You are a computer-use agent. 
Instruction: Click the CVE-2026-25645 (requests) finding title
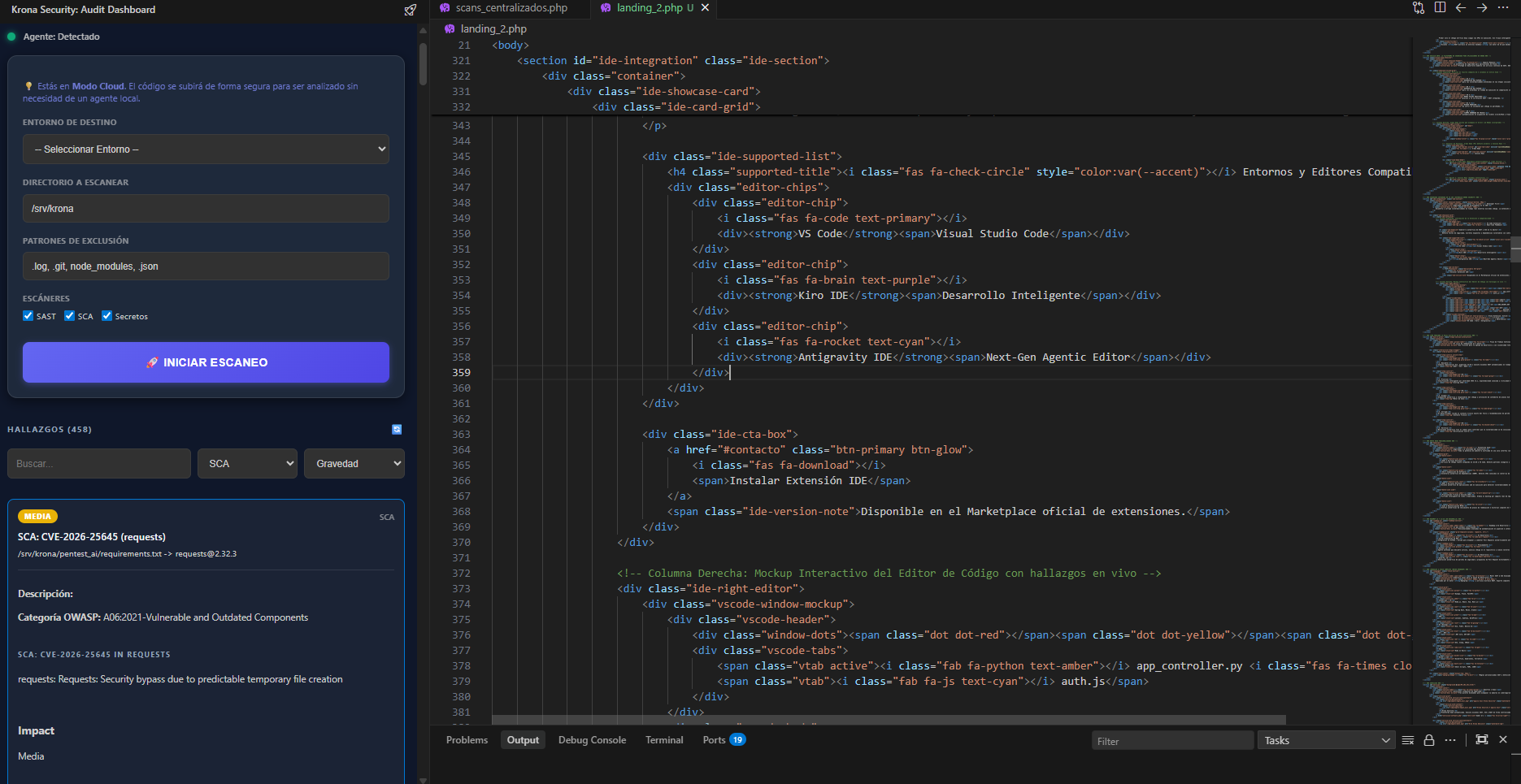click(92, 537)
